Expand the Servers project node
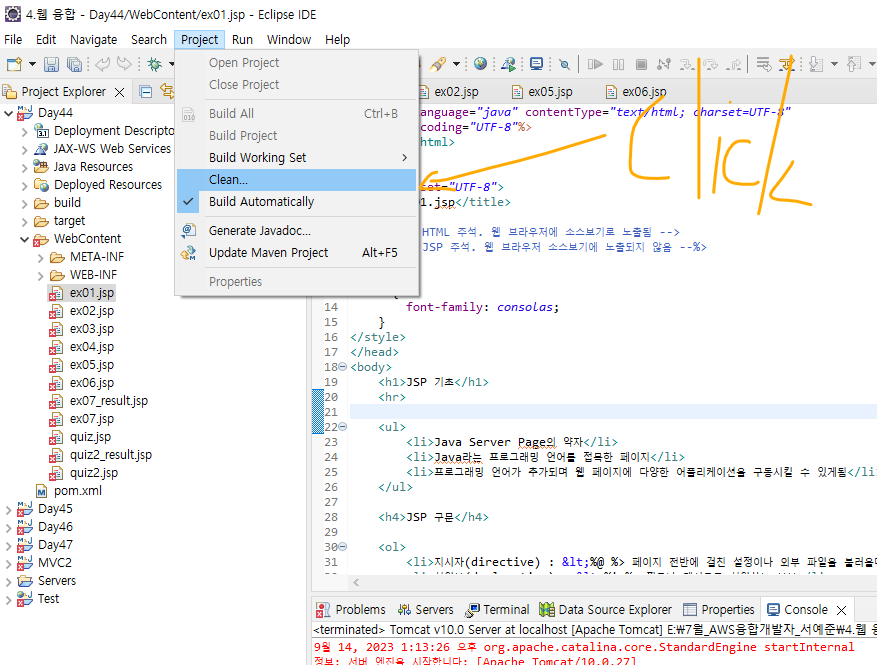The width and height of the screenshot is (877, 665). pos(8,582)
